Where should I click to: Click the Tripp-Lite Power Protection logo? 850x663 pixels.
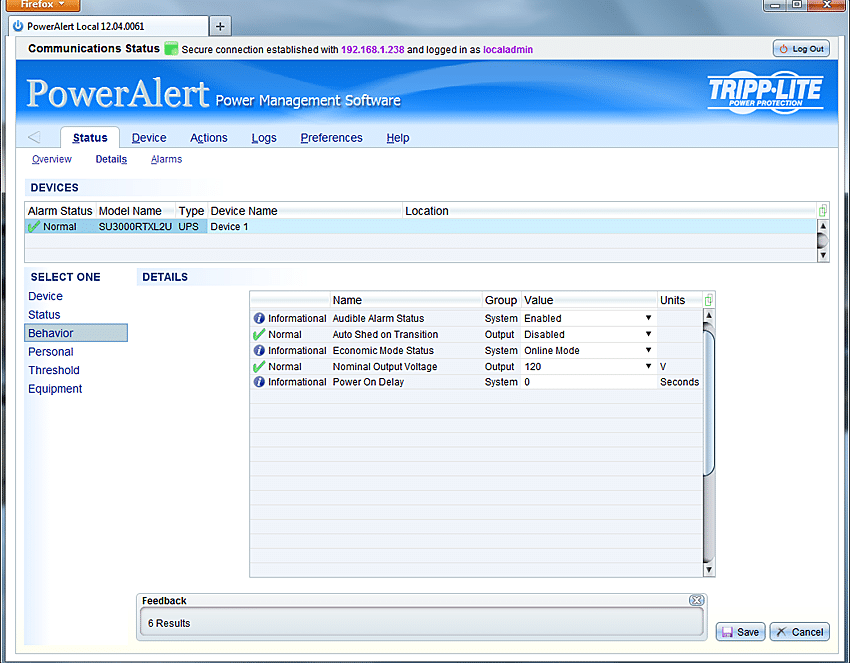[x=765, y=92]
